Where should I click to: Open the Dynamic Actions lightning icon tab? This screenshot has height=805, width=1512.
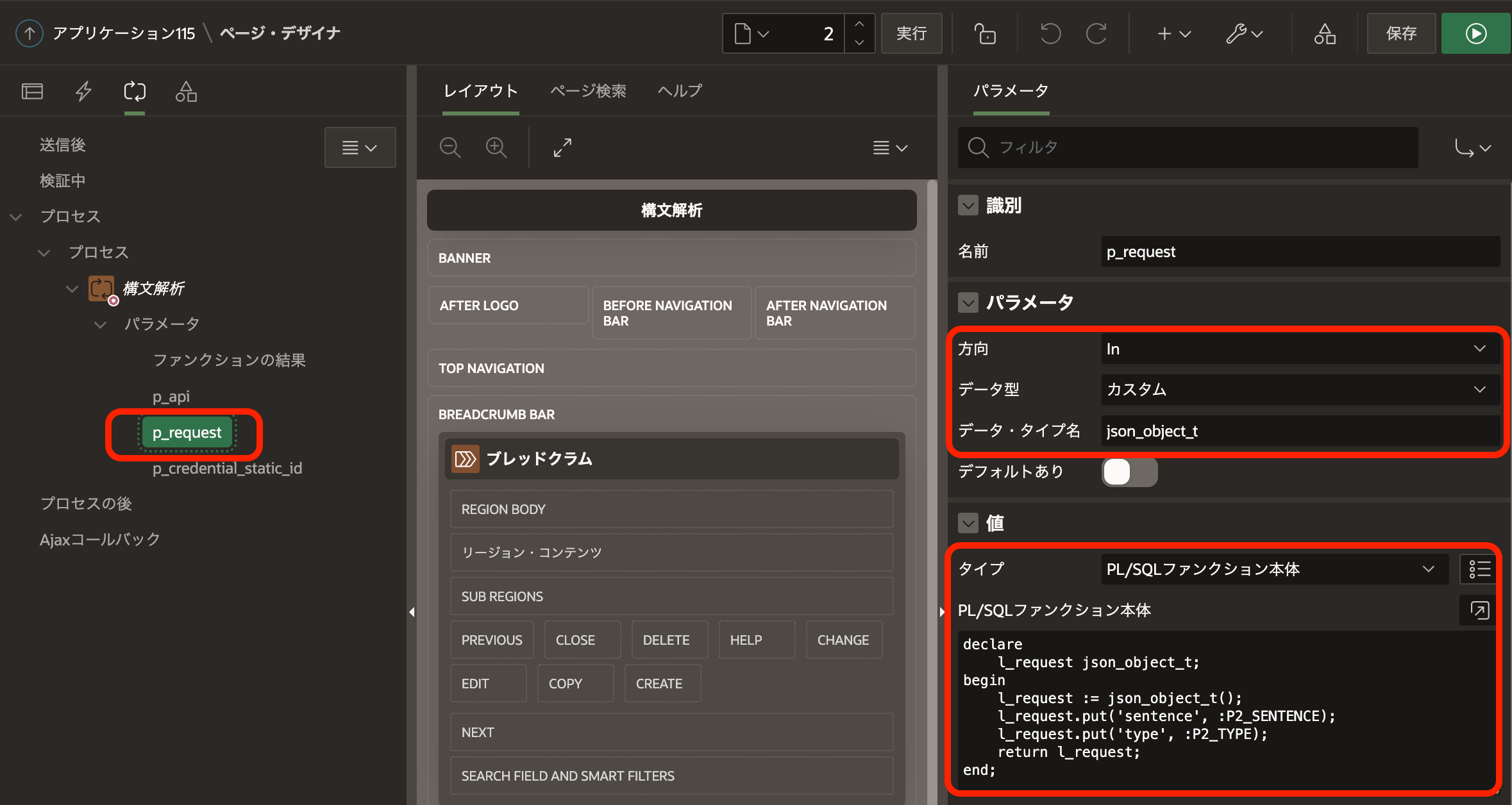(83, 92)
